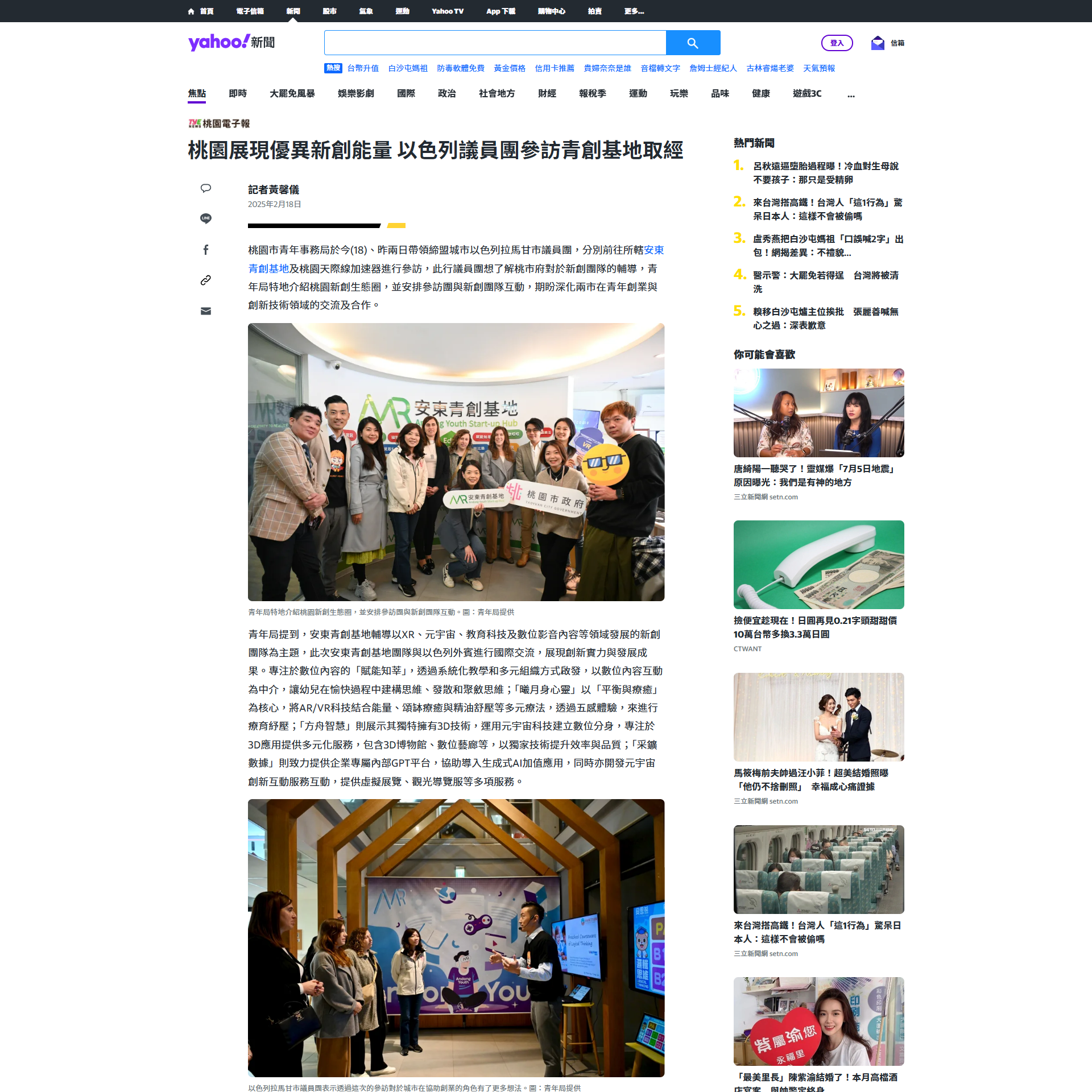Open 電子信箱 in top bar
1092x1092 pixels.
(x=250, y=11)
